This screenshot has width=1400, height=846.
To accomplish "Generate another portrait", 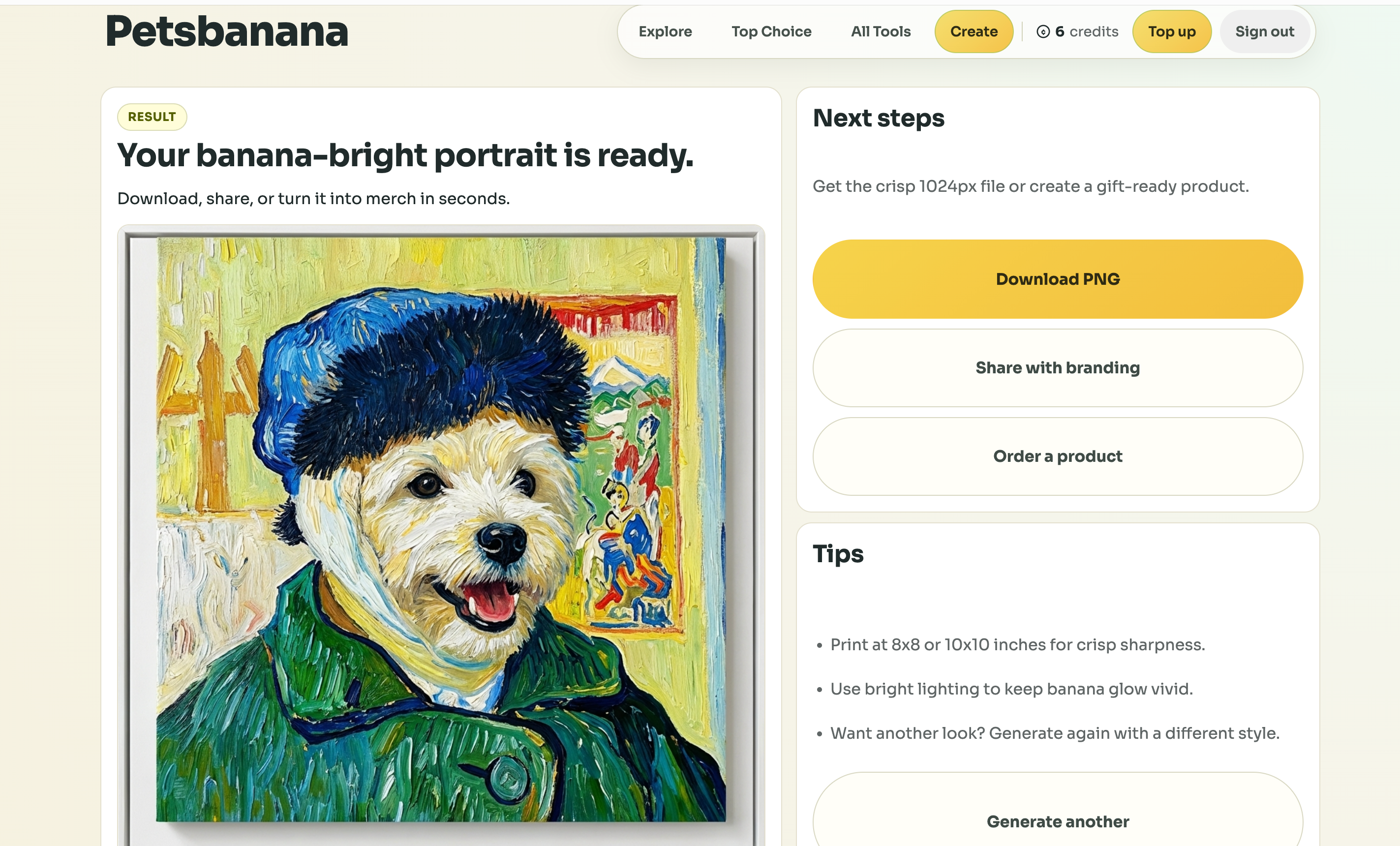I will [x=1058, y=821].
